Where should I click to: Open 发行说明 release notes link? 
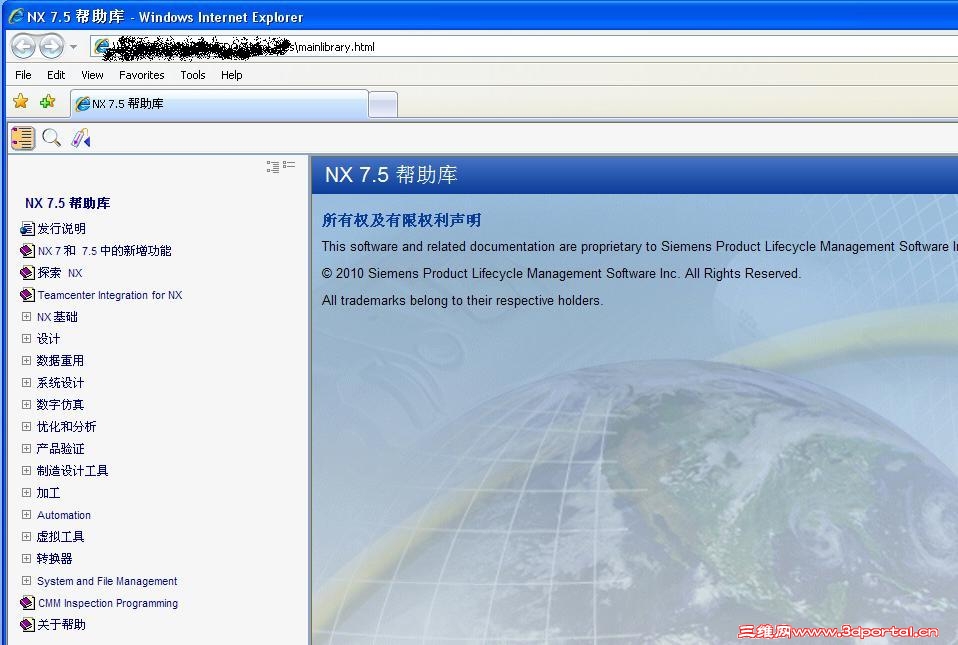pos(62,228)
